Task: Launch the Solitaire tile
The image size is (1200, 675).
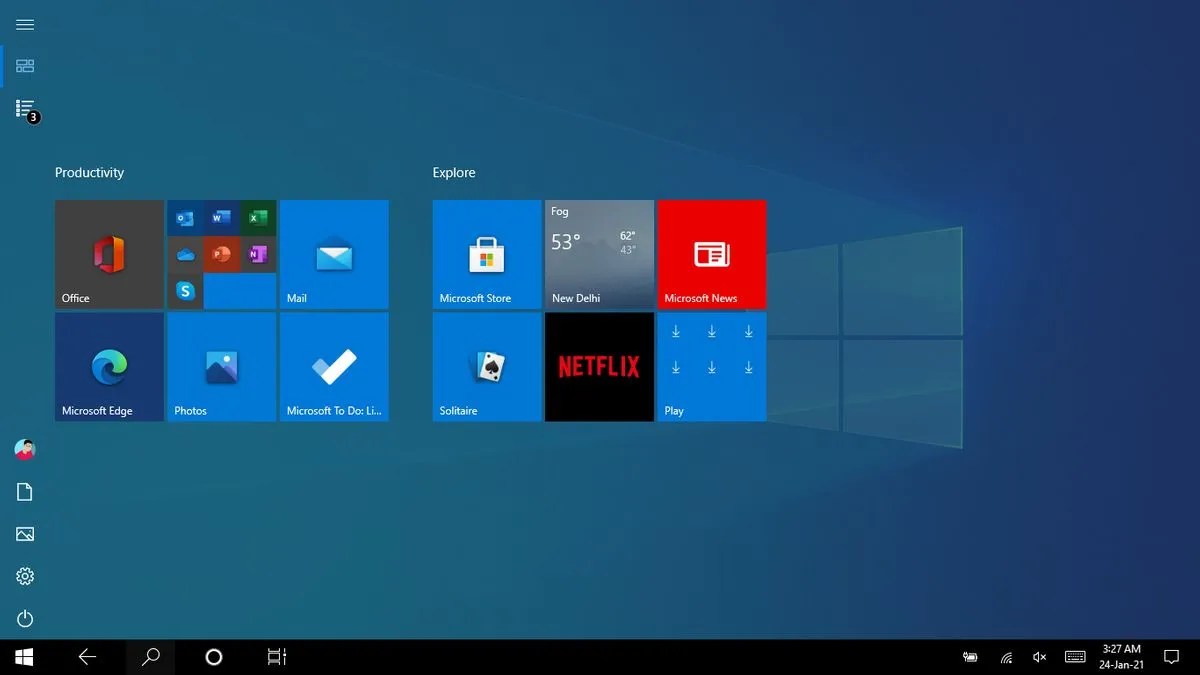Action: point(486,366)
